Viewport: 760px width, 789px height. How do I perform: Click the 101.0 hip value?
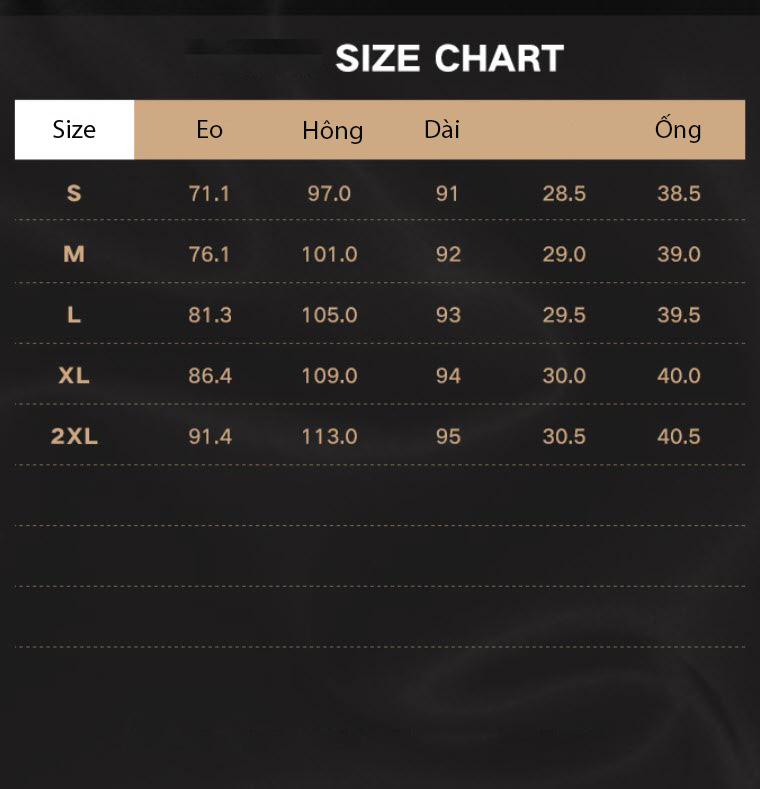[330, 255]
